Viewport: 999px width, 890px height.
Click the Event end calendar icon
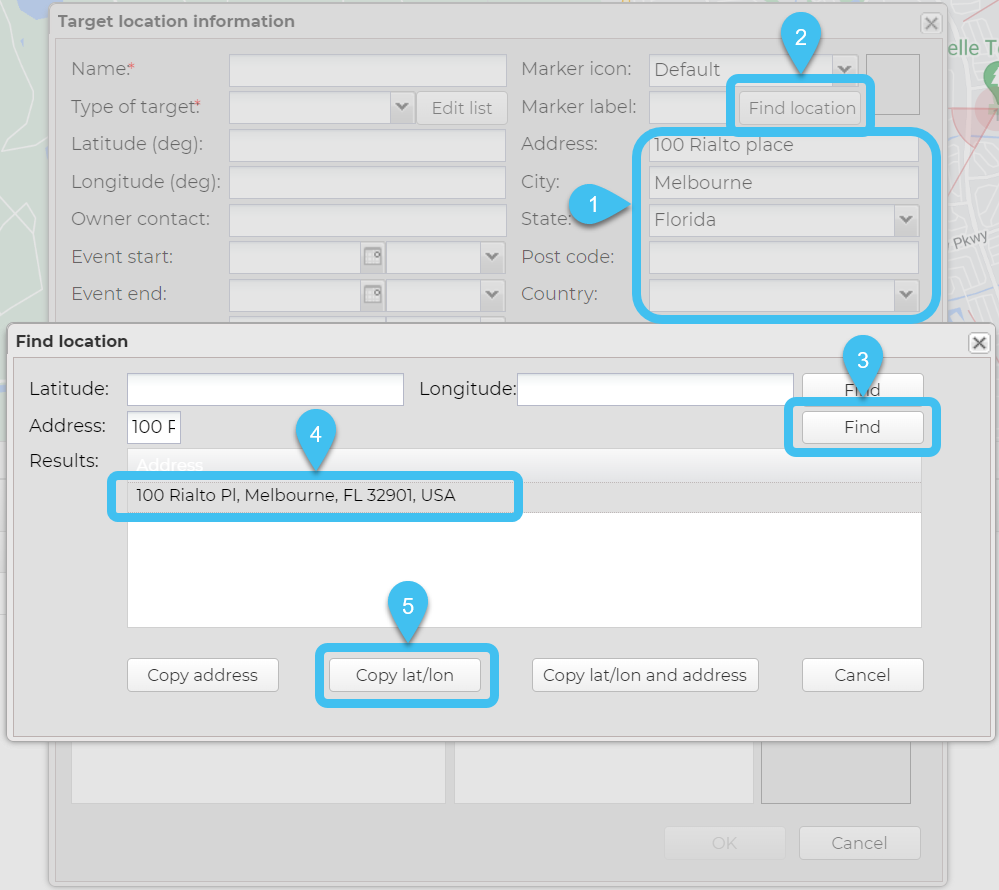point(372,295)
